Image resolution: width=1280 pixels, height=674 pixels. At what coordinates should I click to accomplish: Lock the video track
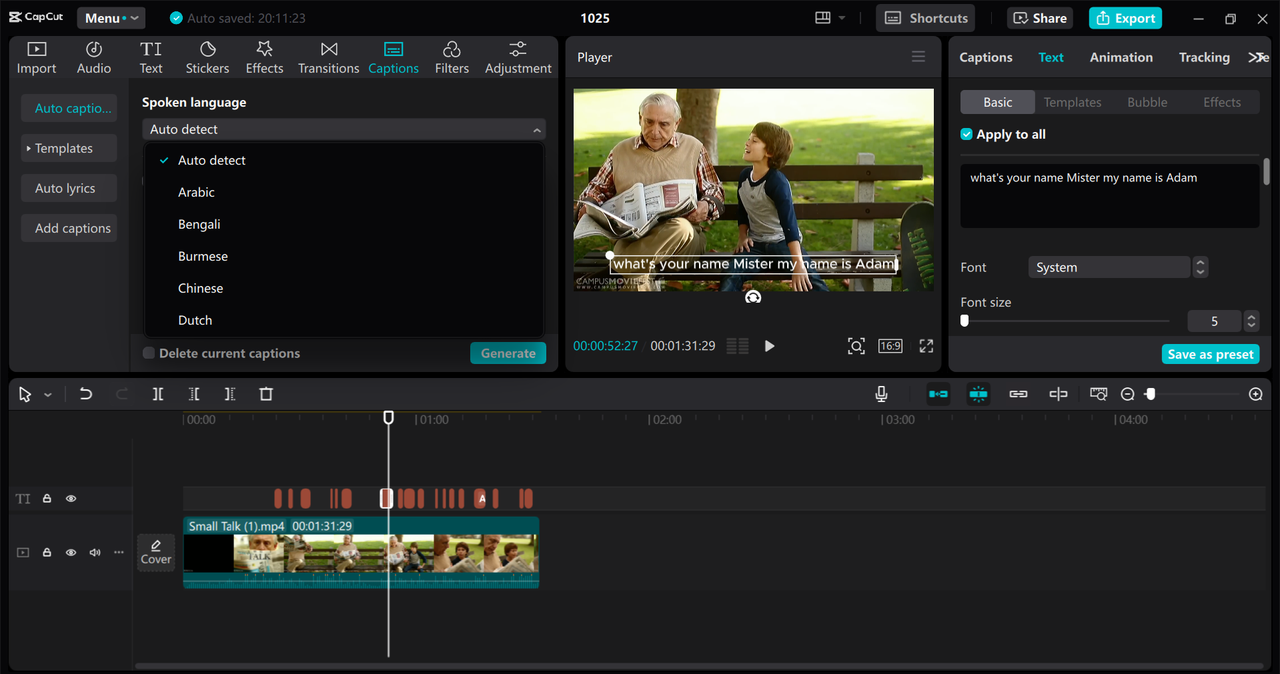pyautogui.click(x=47, y=552)
